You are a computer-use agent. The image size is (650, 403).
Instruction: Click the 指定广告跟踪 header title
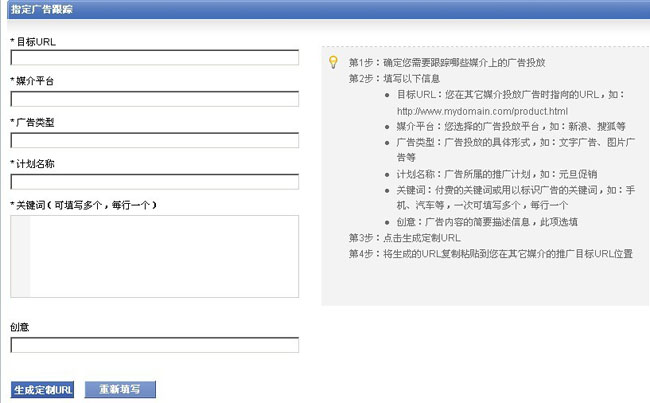pos(41,9)
